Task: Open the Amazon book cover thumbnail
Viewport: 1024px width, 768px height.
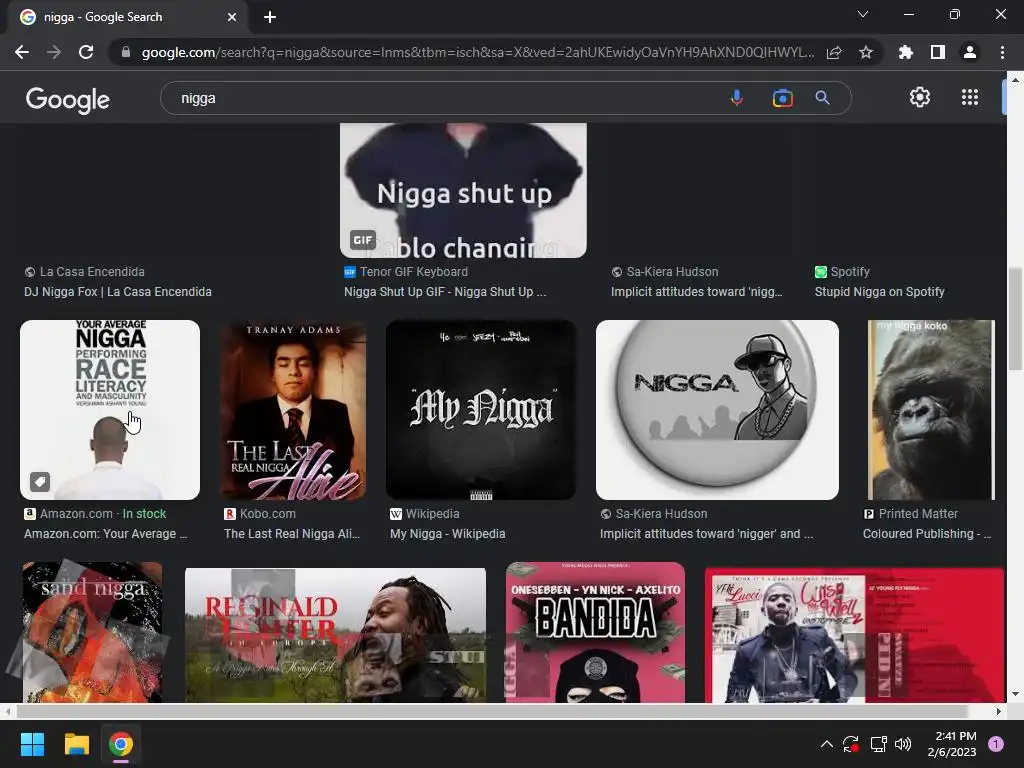Action: (x=110, y=409)
